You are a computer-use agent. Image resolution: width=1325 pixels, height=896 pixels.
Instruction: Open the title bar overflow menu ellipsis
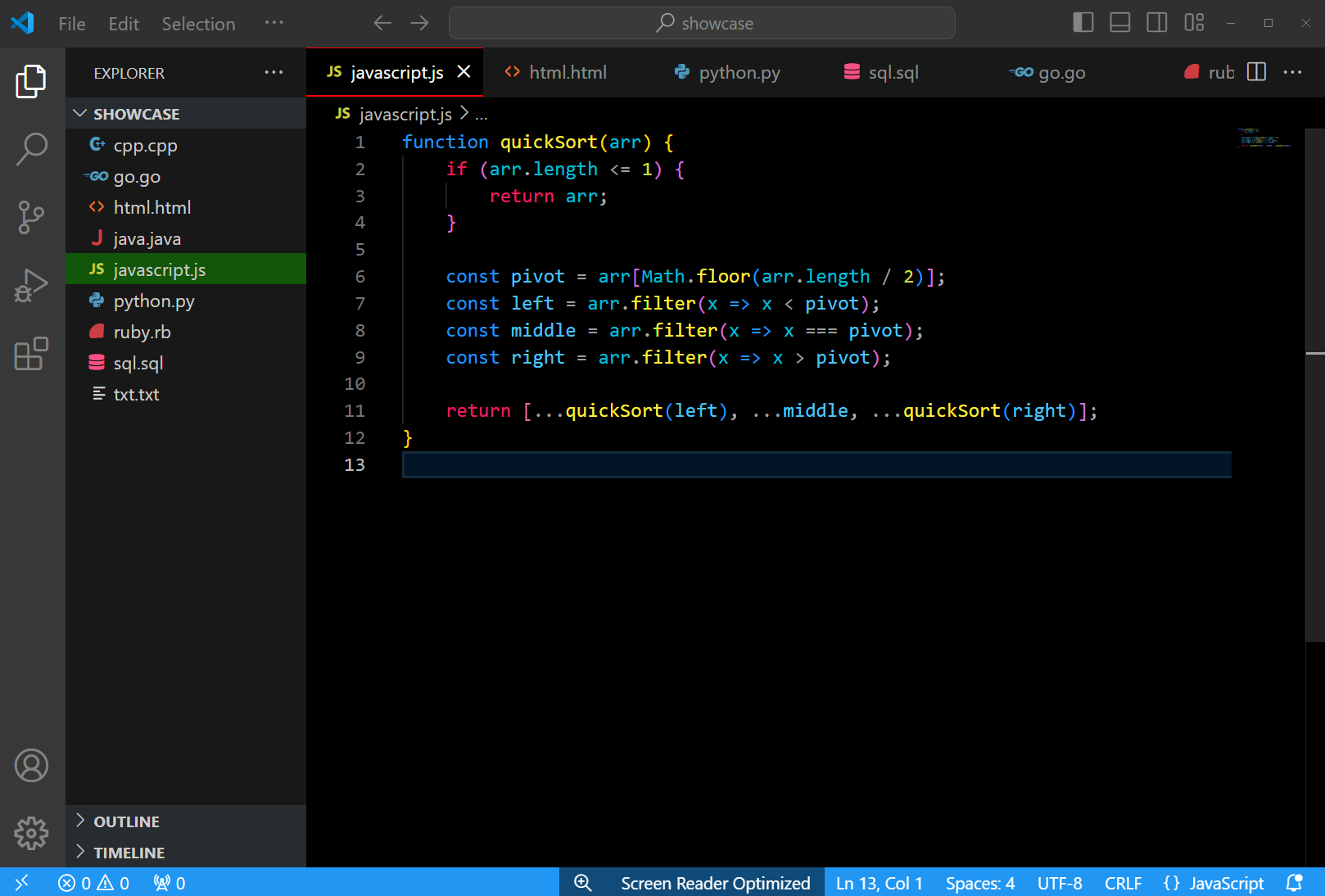tap(274, 23)
